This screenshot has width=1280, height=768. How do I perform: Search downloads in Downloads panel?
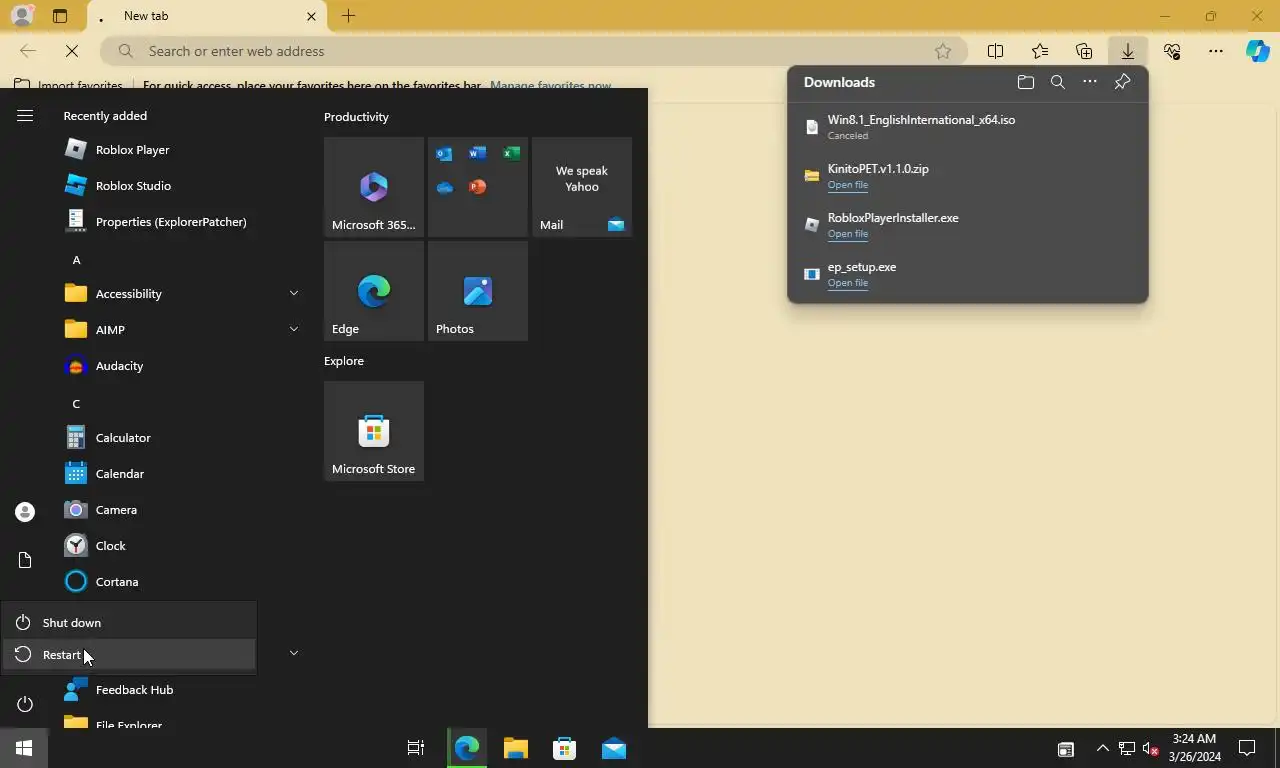point(1057,82)
